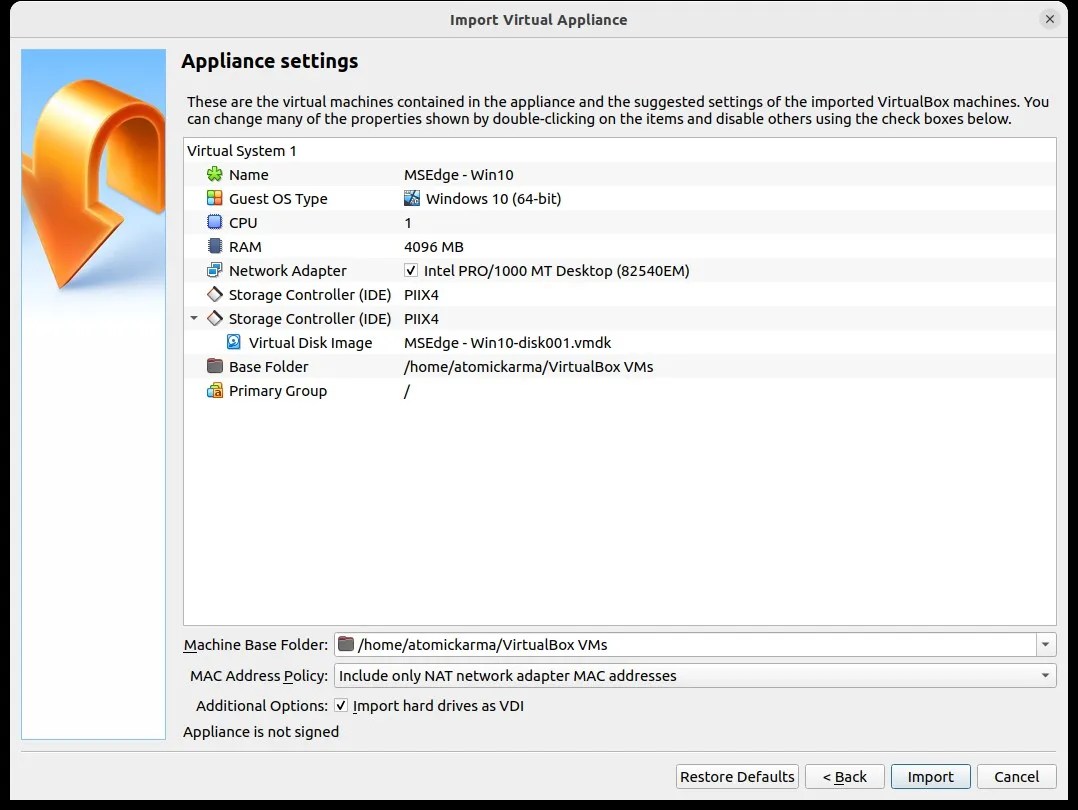Click the Primary Group icon

[x=215, y=390]
